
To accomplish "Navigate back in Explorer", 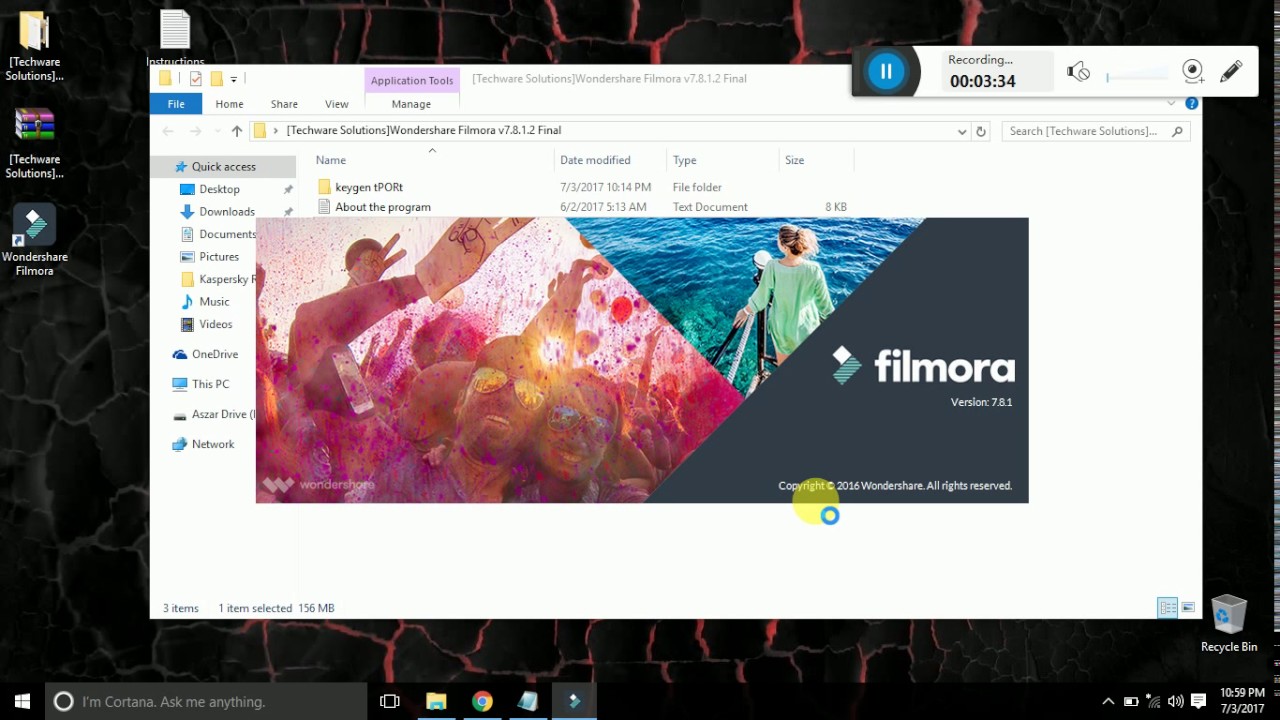I will (x=168, y=131).
